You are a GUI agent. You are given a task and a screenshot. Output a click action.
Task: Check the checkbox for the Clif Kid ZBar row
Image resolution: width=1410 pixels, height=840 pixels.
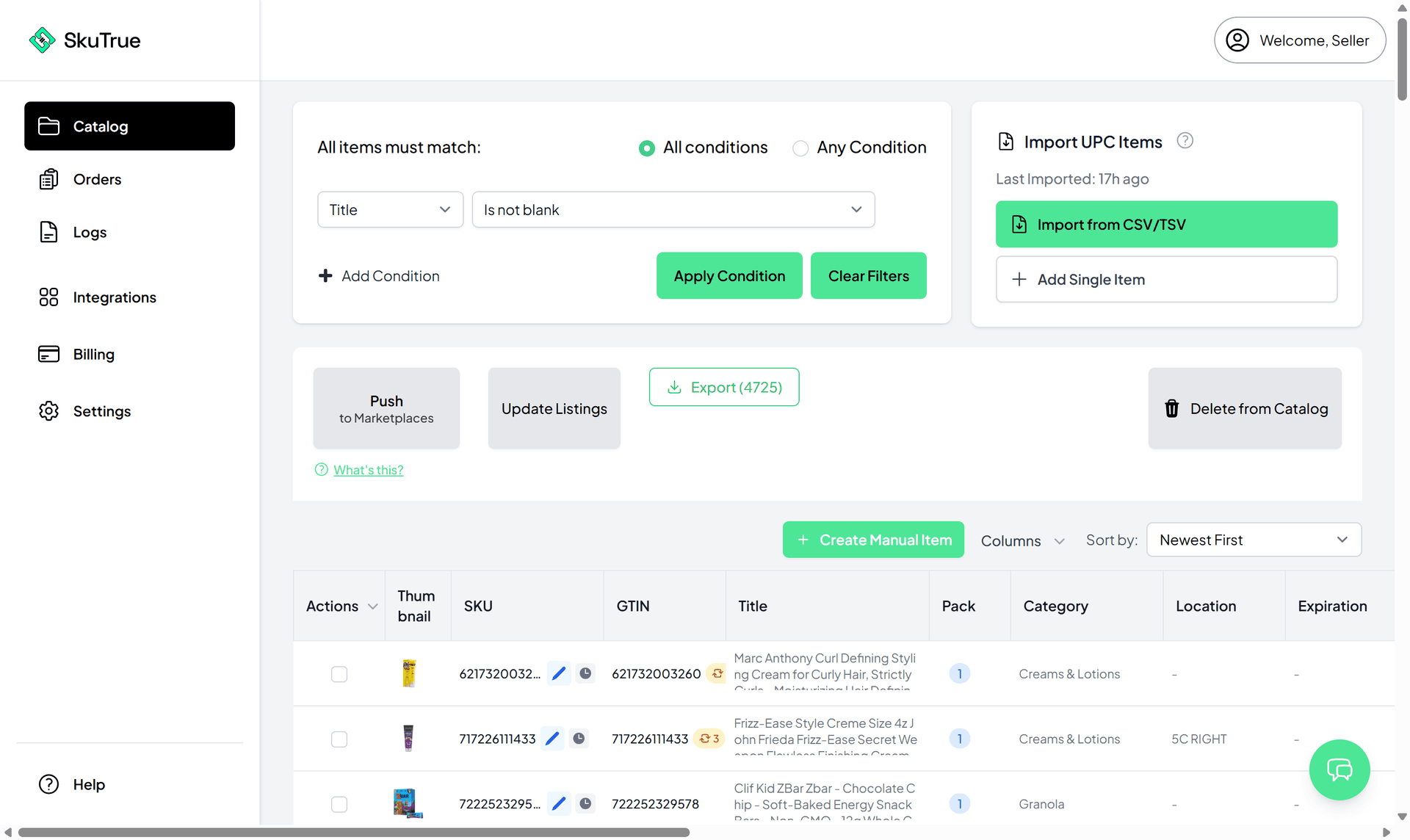pos(339,804)
